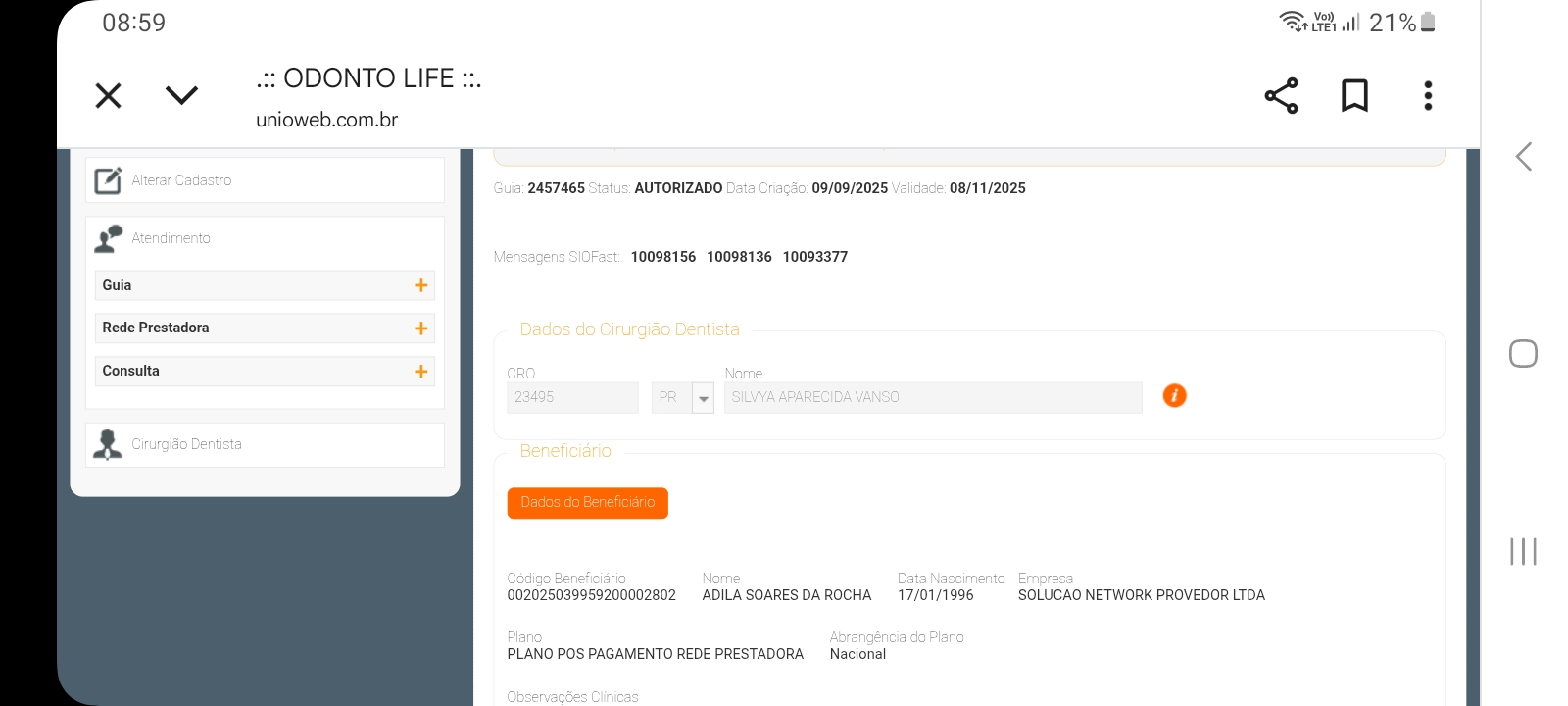Expand Guia with its plus icon
This screenshot has height=706, width=1568.
(421, 285)
